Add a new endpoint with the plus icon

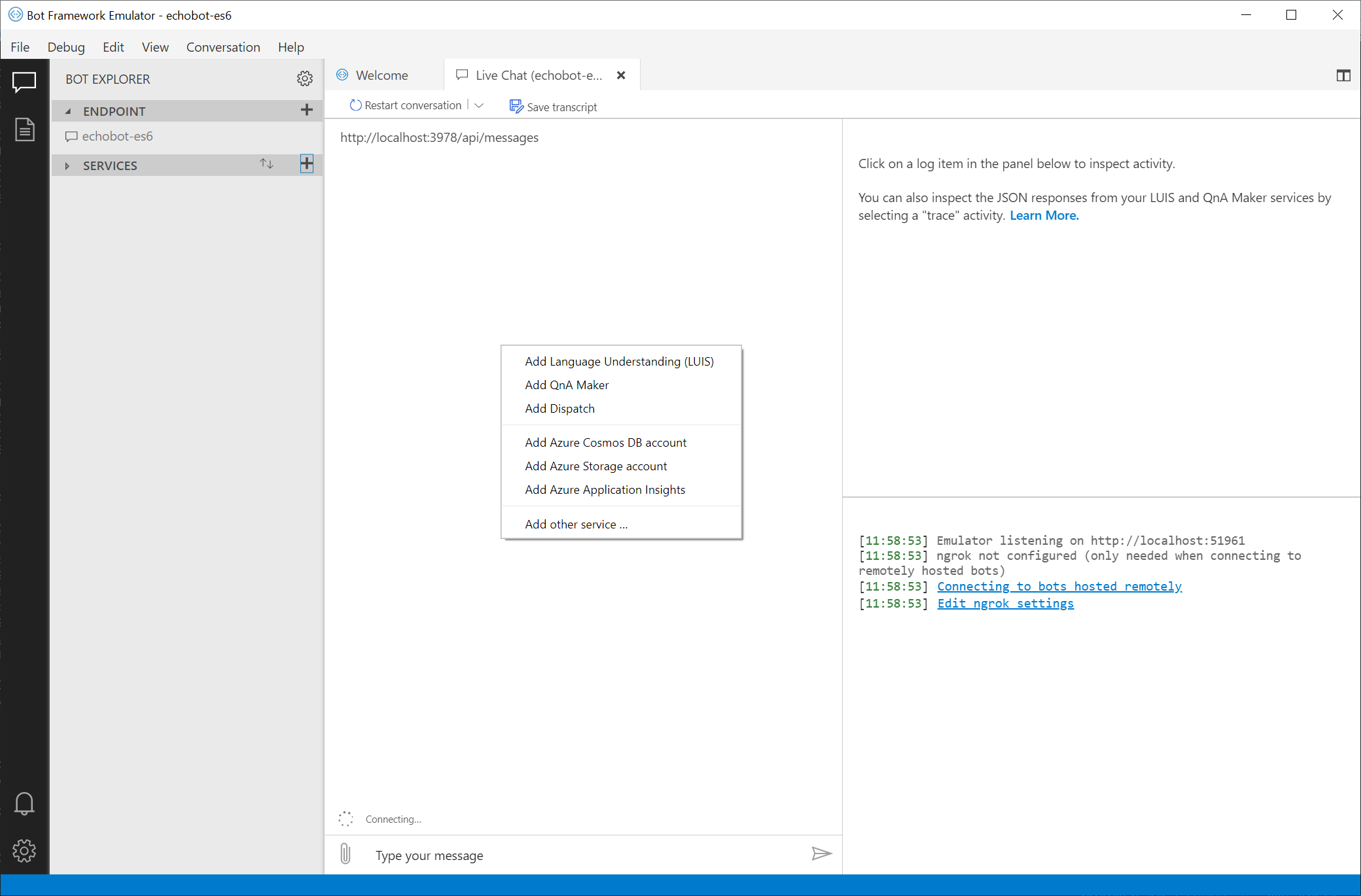click(306, 110)
